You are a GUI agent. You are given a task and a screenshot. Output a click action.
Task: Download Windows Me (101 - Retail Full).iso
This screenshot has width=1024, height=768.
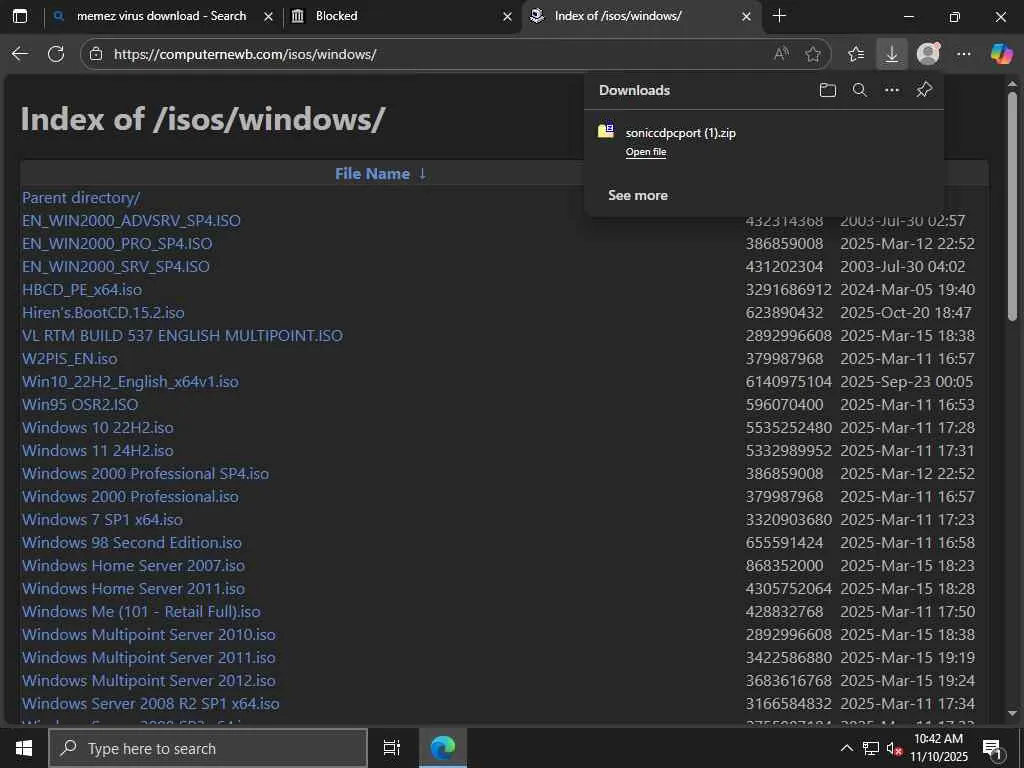141,612
